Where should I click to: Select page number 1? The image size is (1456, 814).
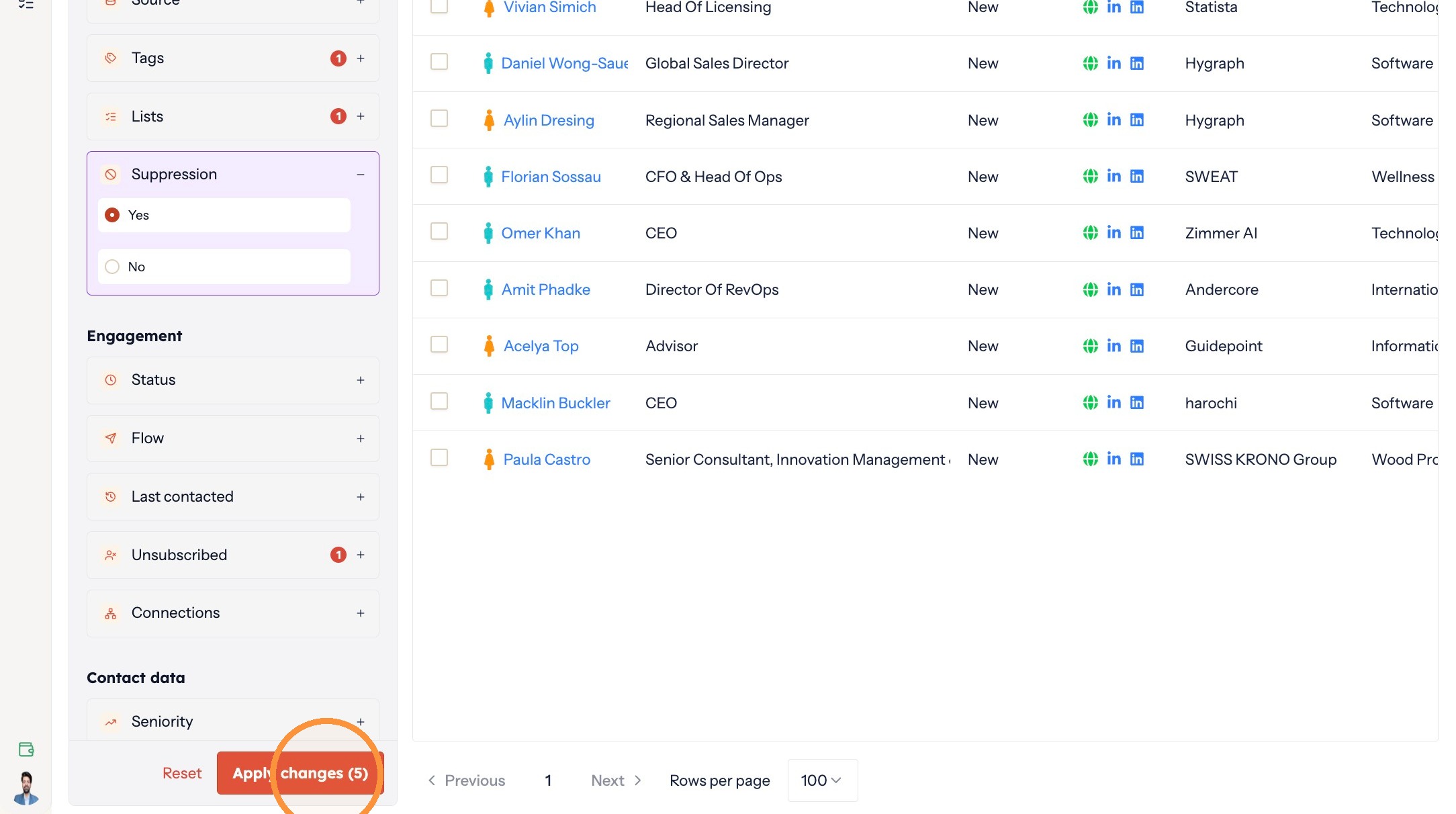coord(548,780)
